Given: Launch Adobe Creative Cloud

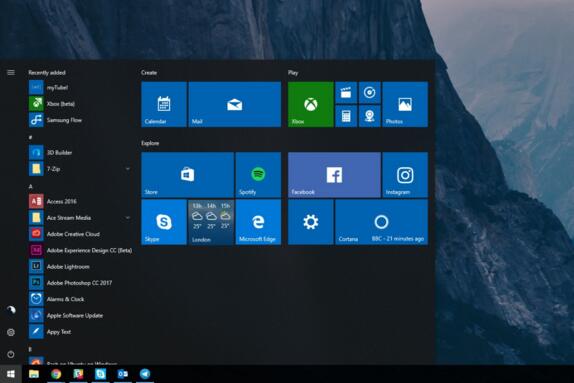Looking at the screenshot, I should point(81,234).
